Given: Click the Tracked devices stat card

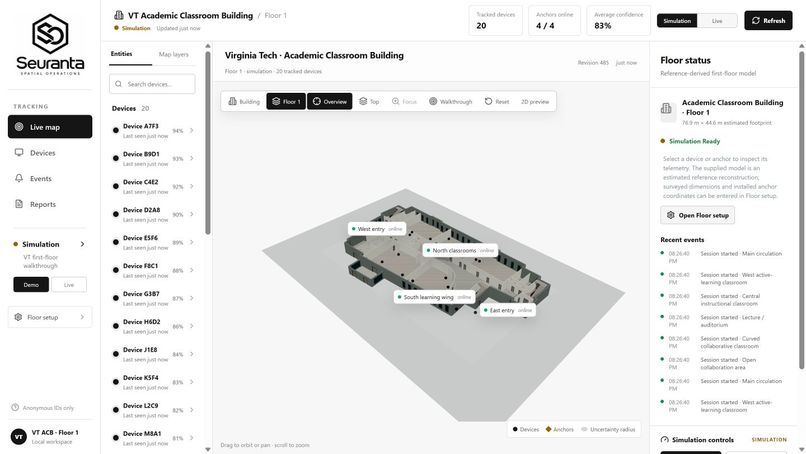Looking at the screenshot, I should coord(496,21).
